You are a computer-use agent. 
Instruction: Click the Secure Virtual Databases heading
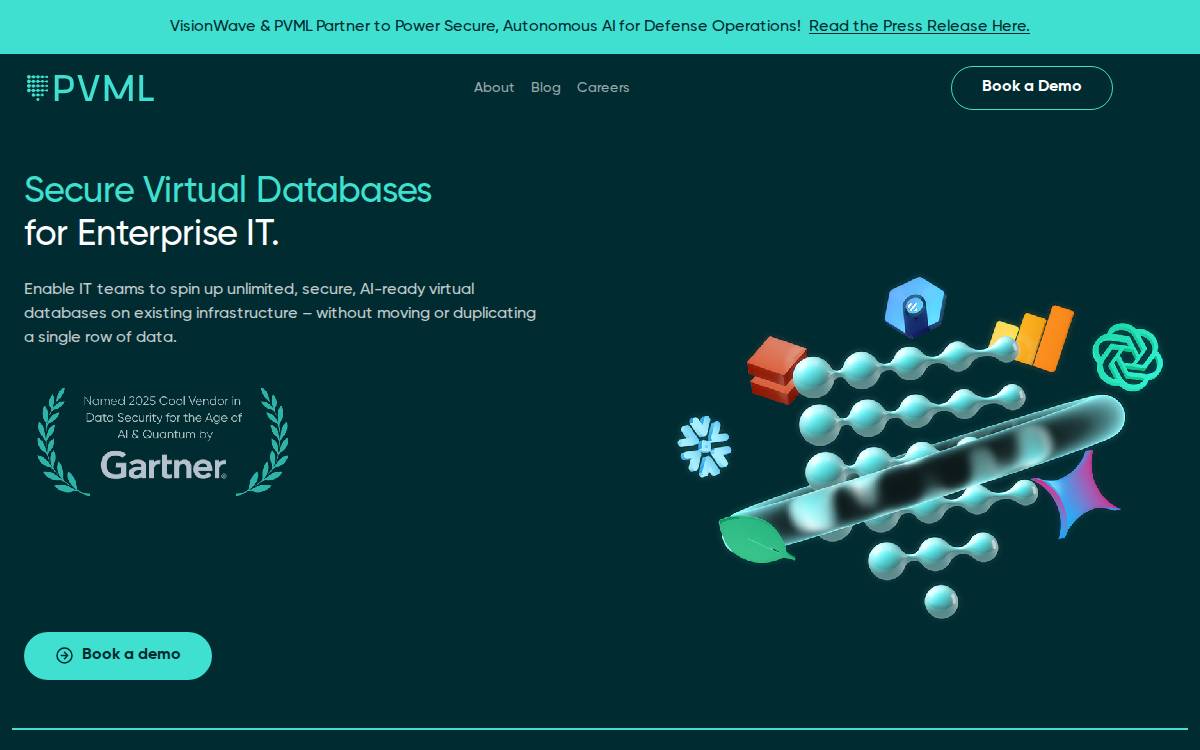(x=228, y=190)
